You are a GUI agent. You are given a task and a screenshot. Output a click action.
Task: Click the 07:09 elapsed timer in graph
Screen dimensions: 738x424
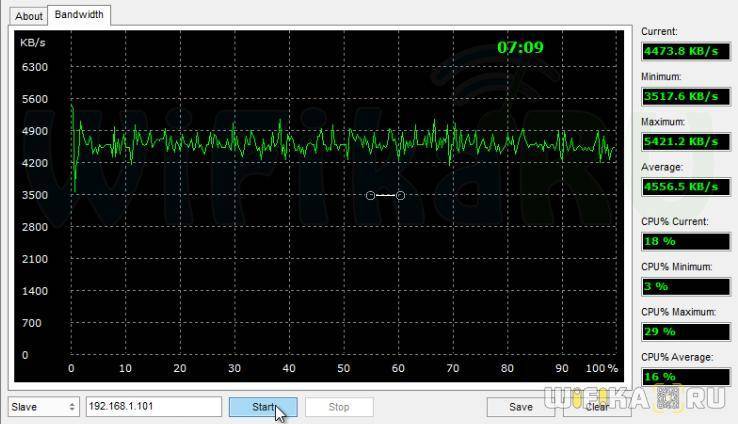(520, 47)
